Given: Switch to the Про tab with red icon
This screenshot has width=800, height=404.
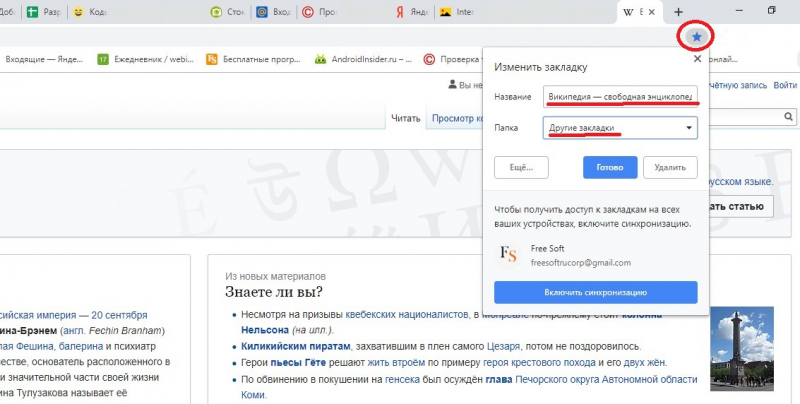Looking at the screenshot, I should (319, 12).
